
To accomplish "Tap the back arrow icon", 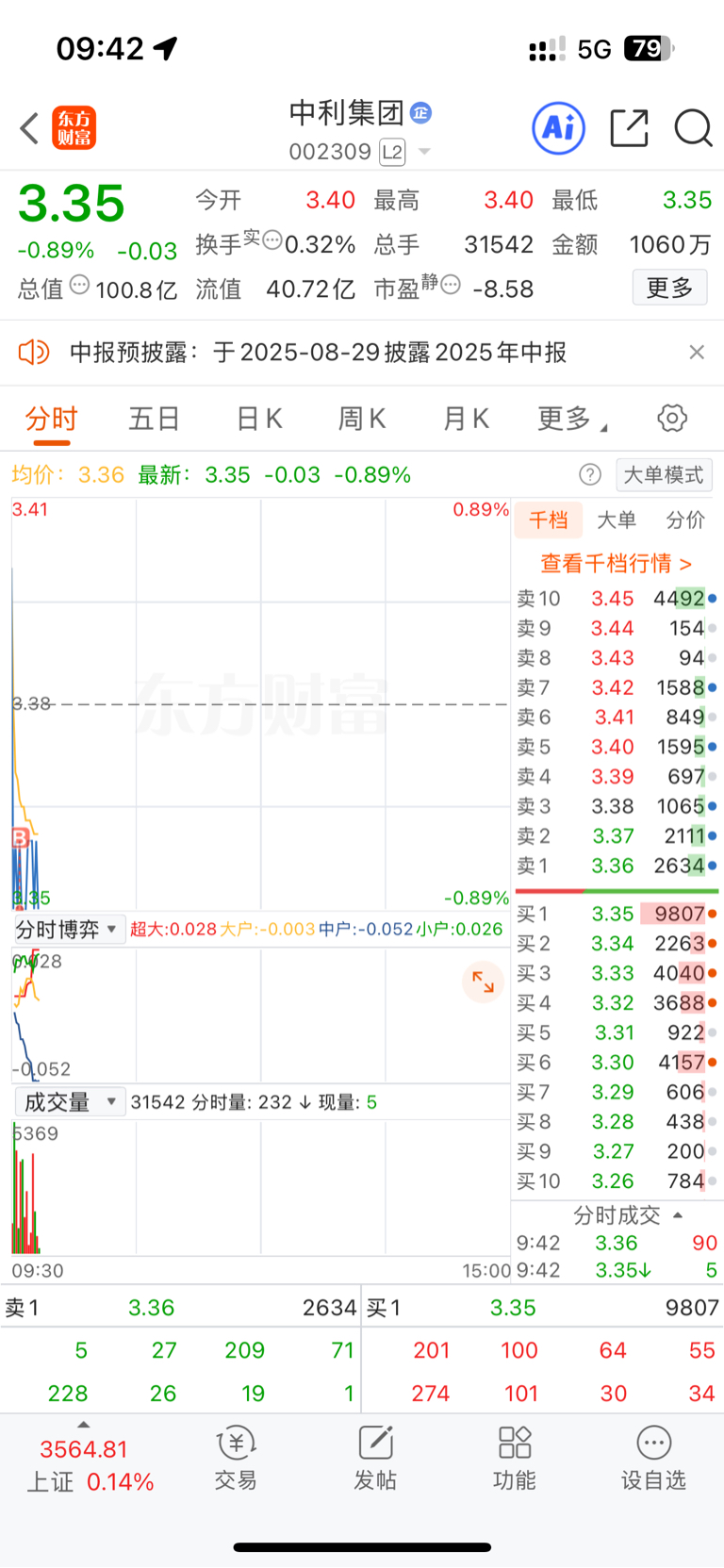I will 30,128.
